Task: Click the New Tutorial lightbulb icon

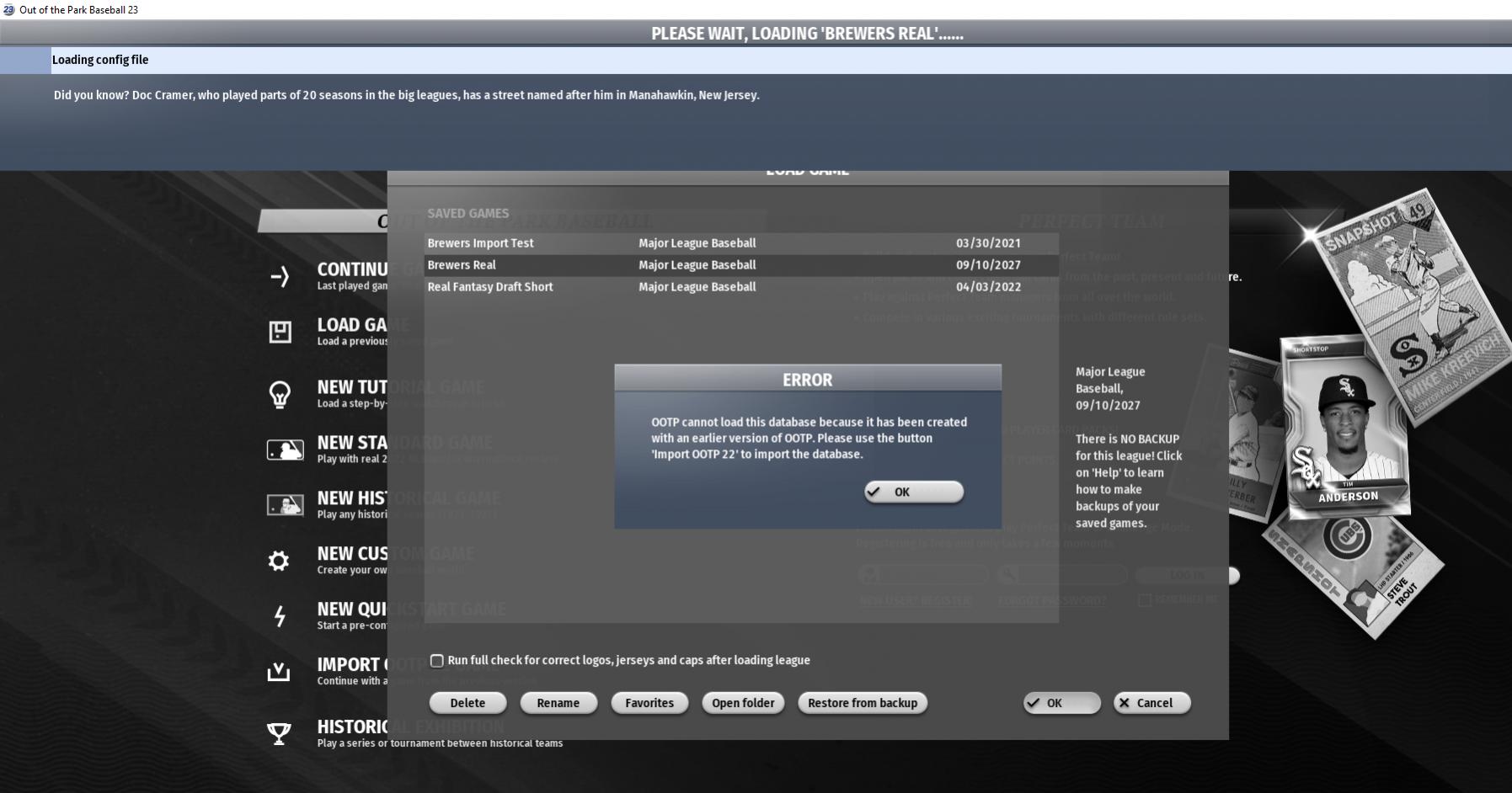Action: 280,394
